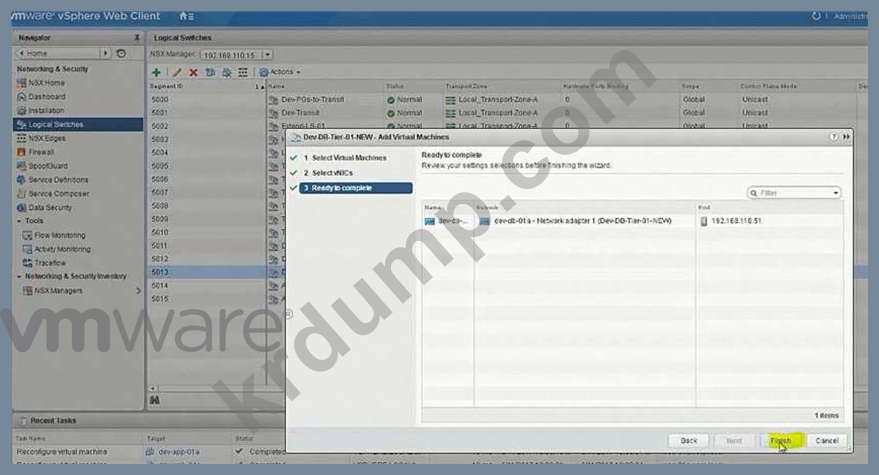
Task: Click Recent Tasks panel header
Action: click(53, 421)
